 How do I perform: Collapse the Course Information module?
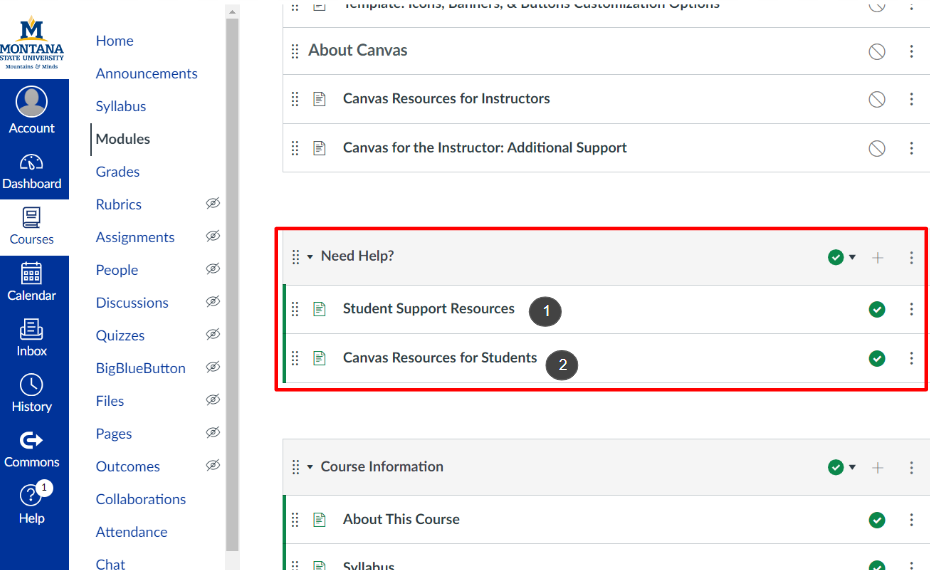310,467
